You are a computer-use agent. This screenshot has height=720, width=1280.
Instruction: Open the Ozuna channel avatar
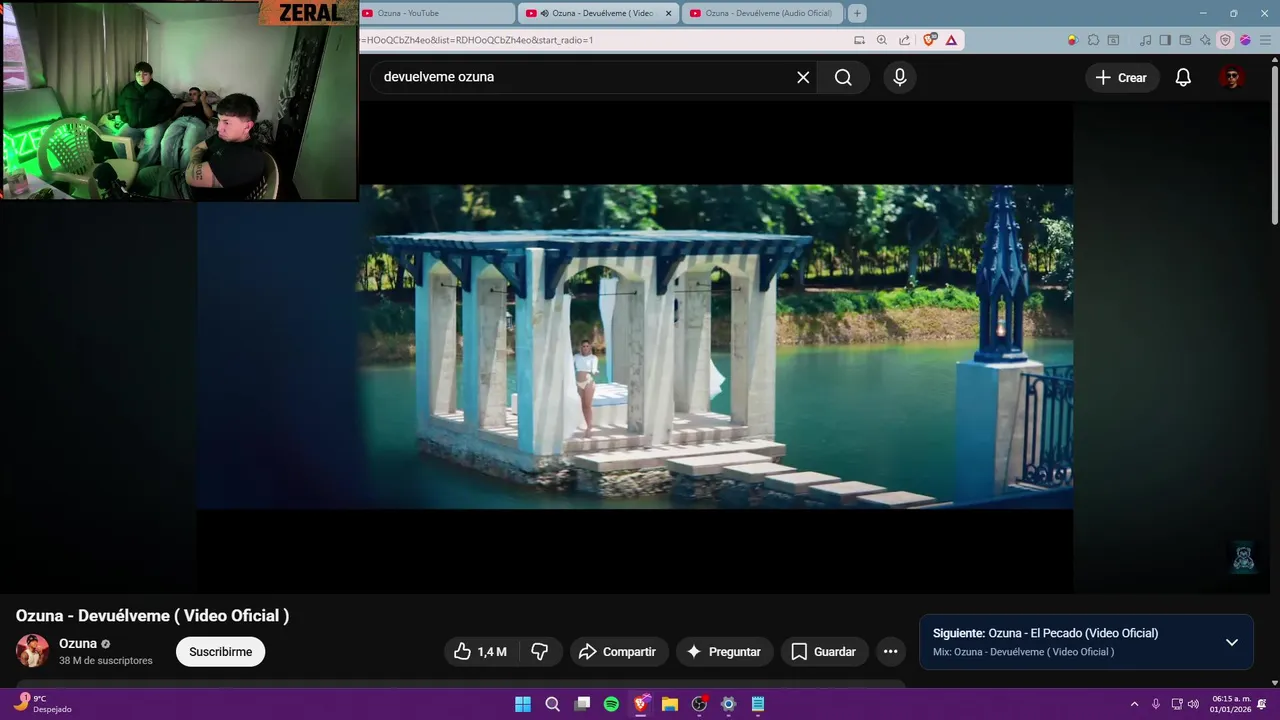pos(32,651)
